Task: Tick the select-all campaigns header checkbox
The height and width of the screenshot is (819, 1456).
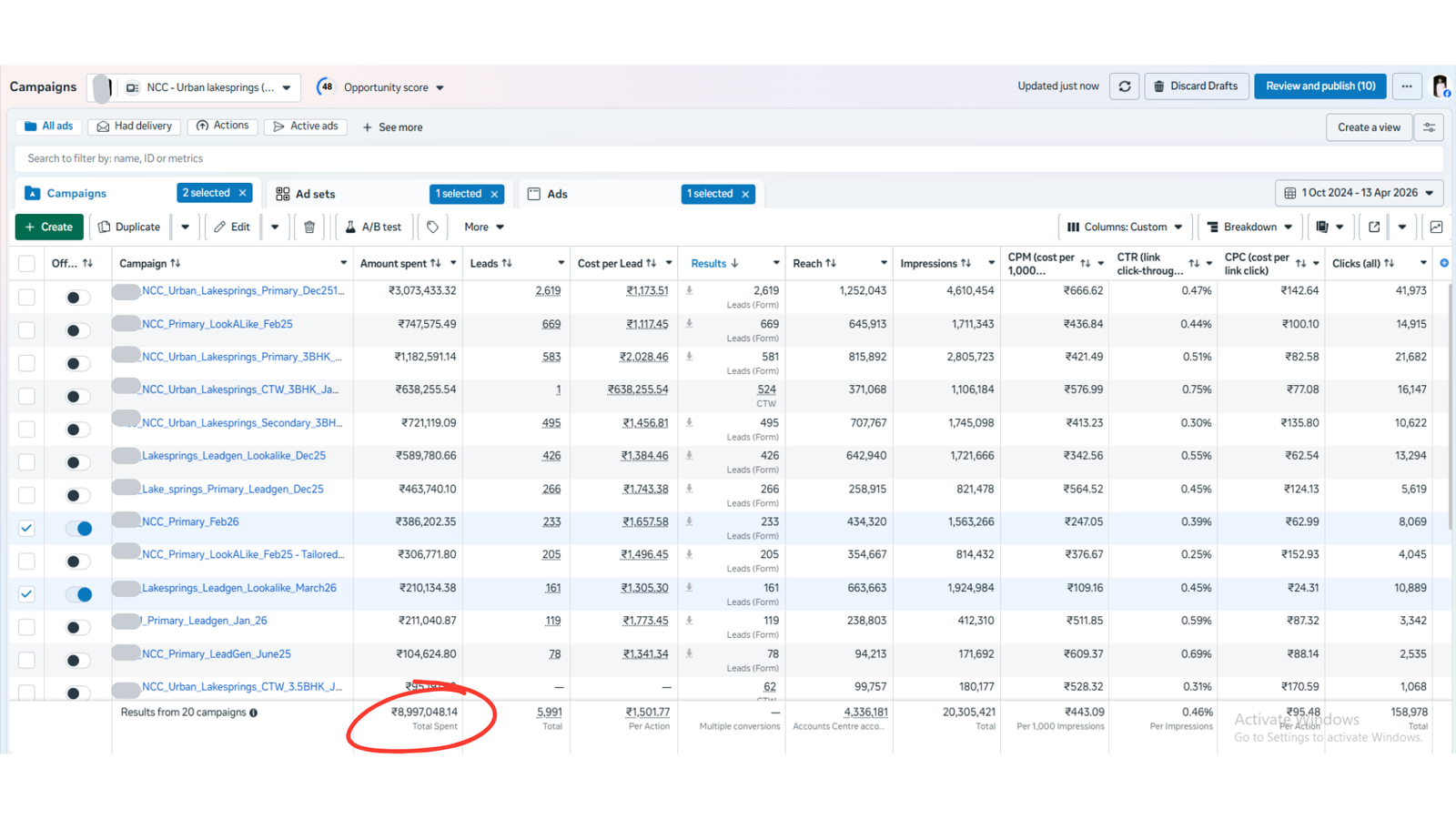Action: pos(26,264)
